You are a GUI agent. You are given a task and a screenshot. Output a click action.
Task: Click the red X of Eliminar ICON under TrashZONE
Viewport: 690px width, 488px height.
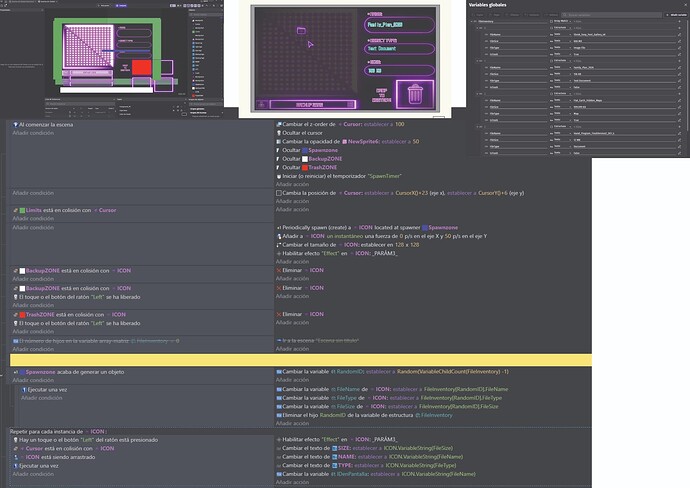[x=280, y=314]
